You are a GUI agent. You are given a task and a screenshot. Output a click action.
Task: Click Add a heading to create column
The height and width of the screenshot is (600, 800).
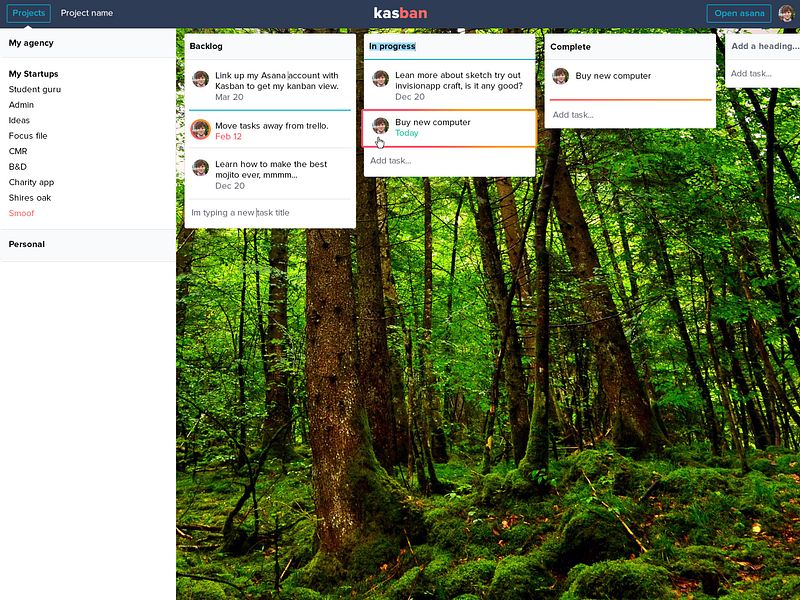point(764,46)
